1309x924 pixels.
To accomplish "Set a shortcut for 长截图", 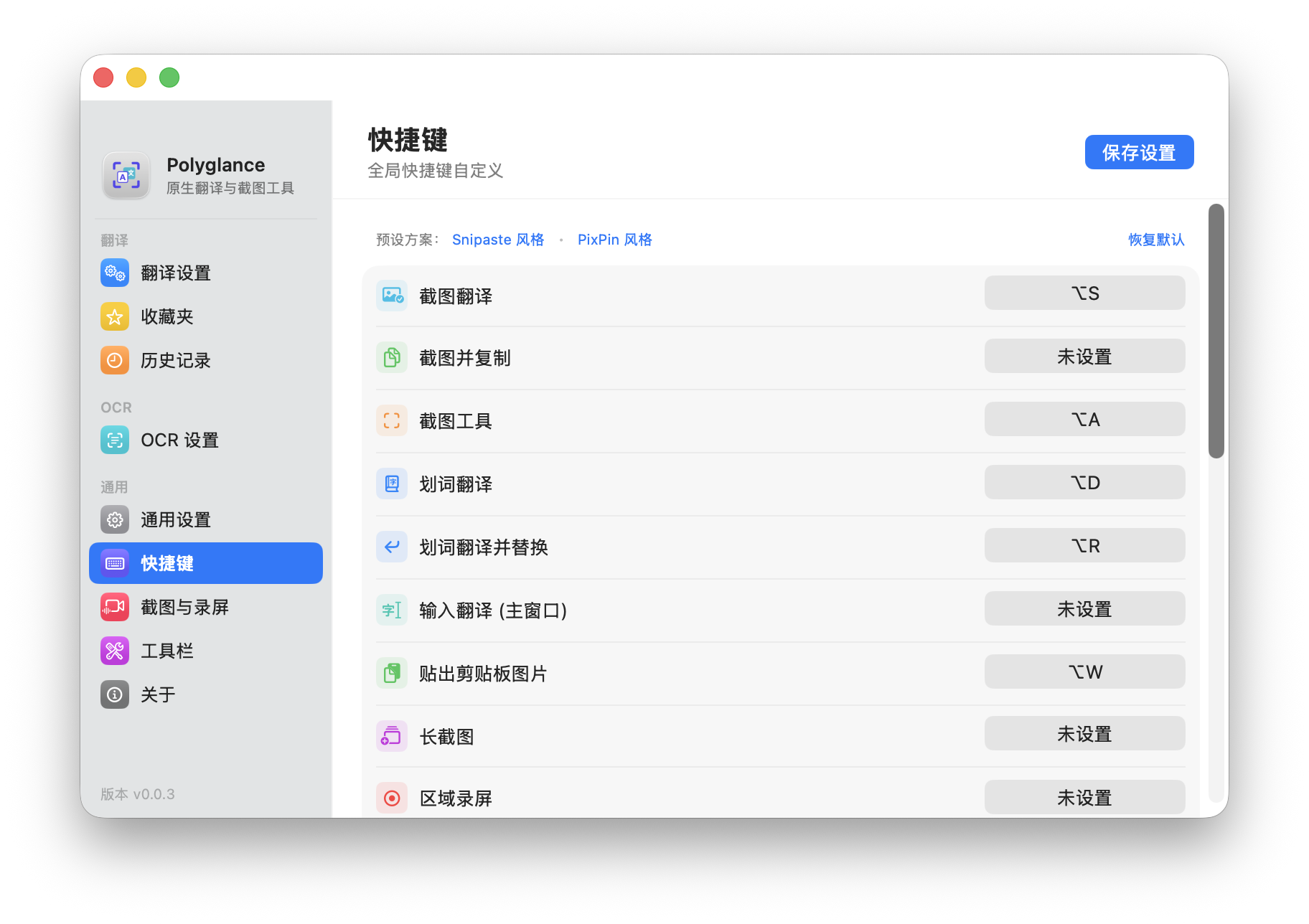I will click(x=1084, y=733).
